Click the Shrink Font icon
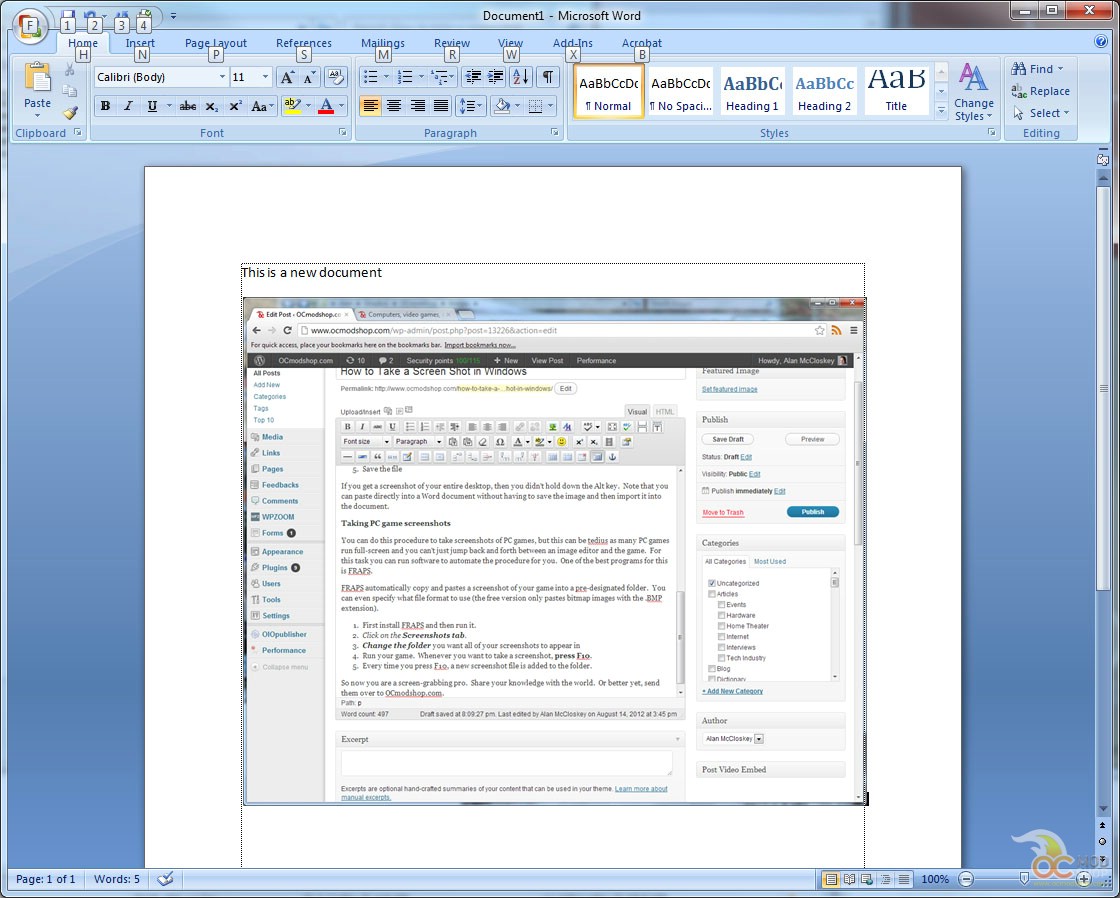This screenshot has width=1120, height=898. point(309,77)
